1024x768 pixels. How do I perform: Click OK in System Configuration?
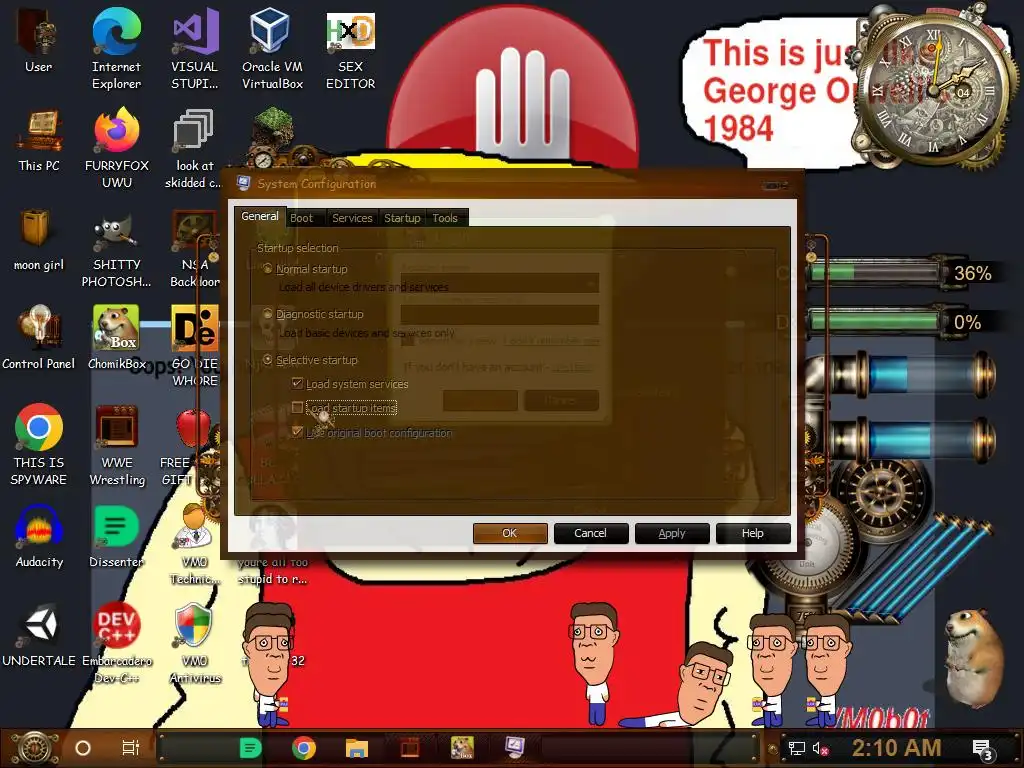click(510, 533)
